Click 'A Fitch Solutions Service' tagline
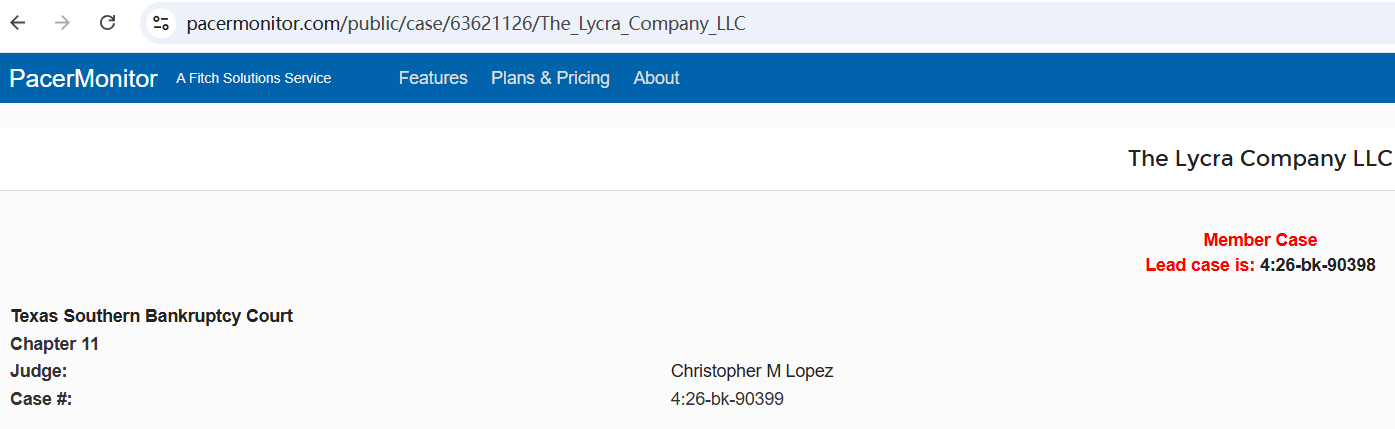This screenshot has height=429, width=1395. 253,78
